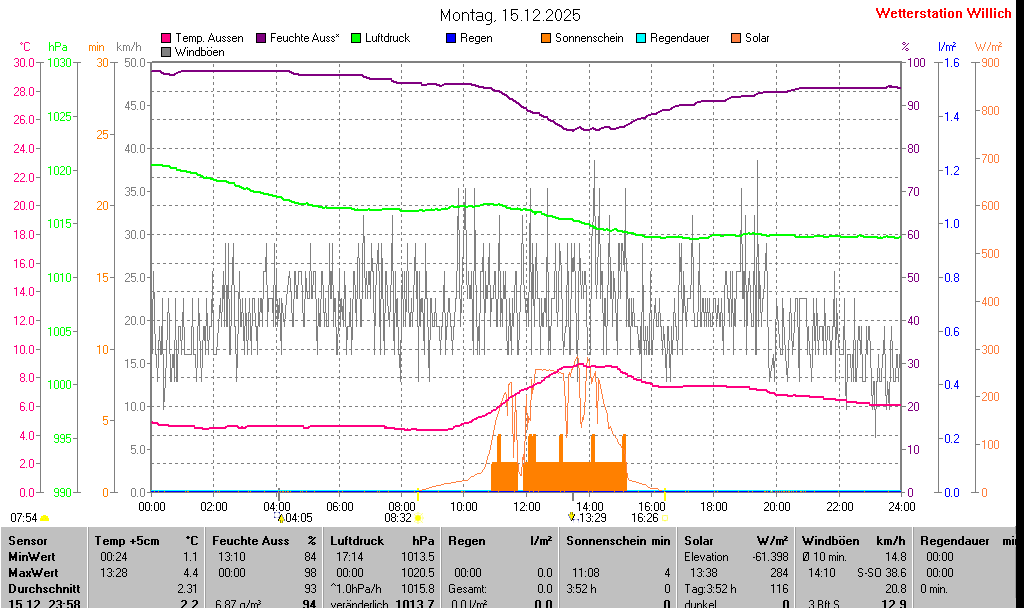The width and height of the screenshot is (1024, 608).
Task: Click the Solar legend entry
Action: pyautogui.click(x=750, y=38)
